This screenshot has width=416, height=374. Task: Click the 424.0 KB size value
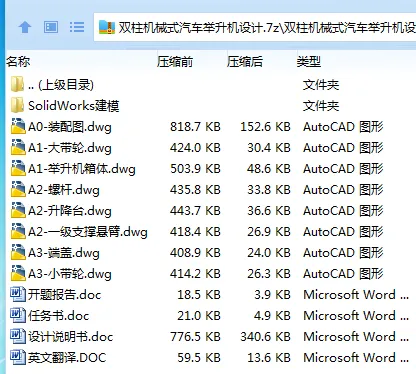(195, 148)
